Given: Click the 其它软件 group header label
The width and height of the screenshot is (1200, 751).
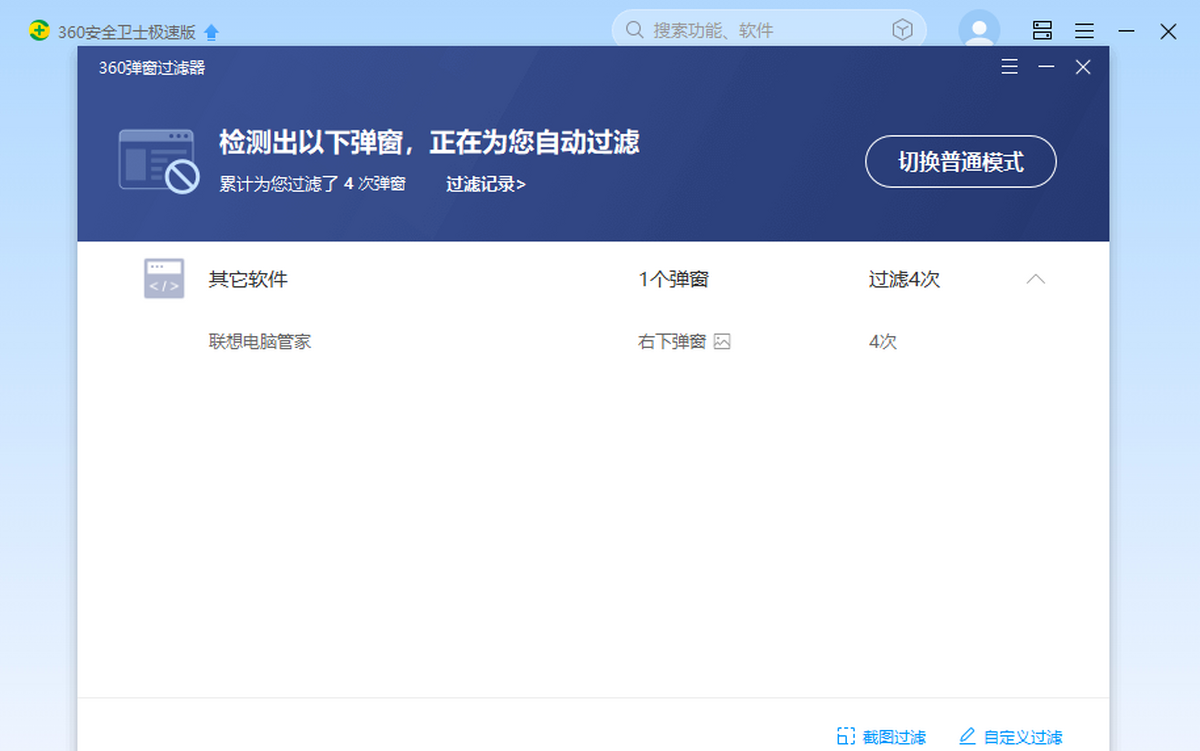Looking at the screenshot, I should [248, 280].
